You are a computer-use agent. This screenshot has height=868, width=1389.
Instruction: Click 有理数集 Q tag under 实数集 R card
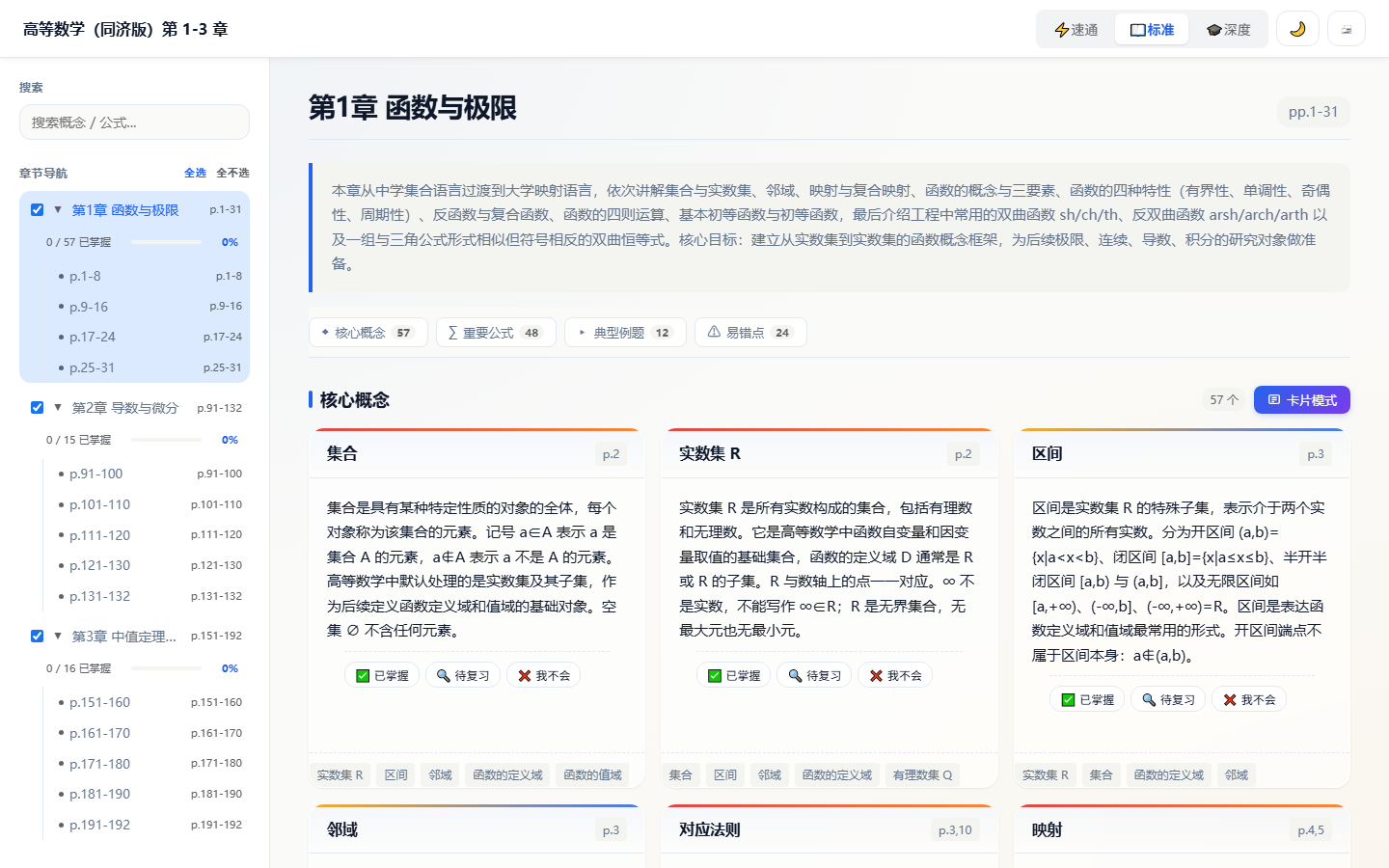tap(922, 774)
